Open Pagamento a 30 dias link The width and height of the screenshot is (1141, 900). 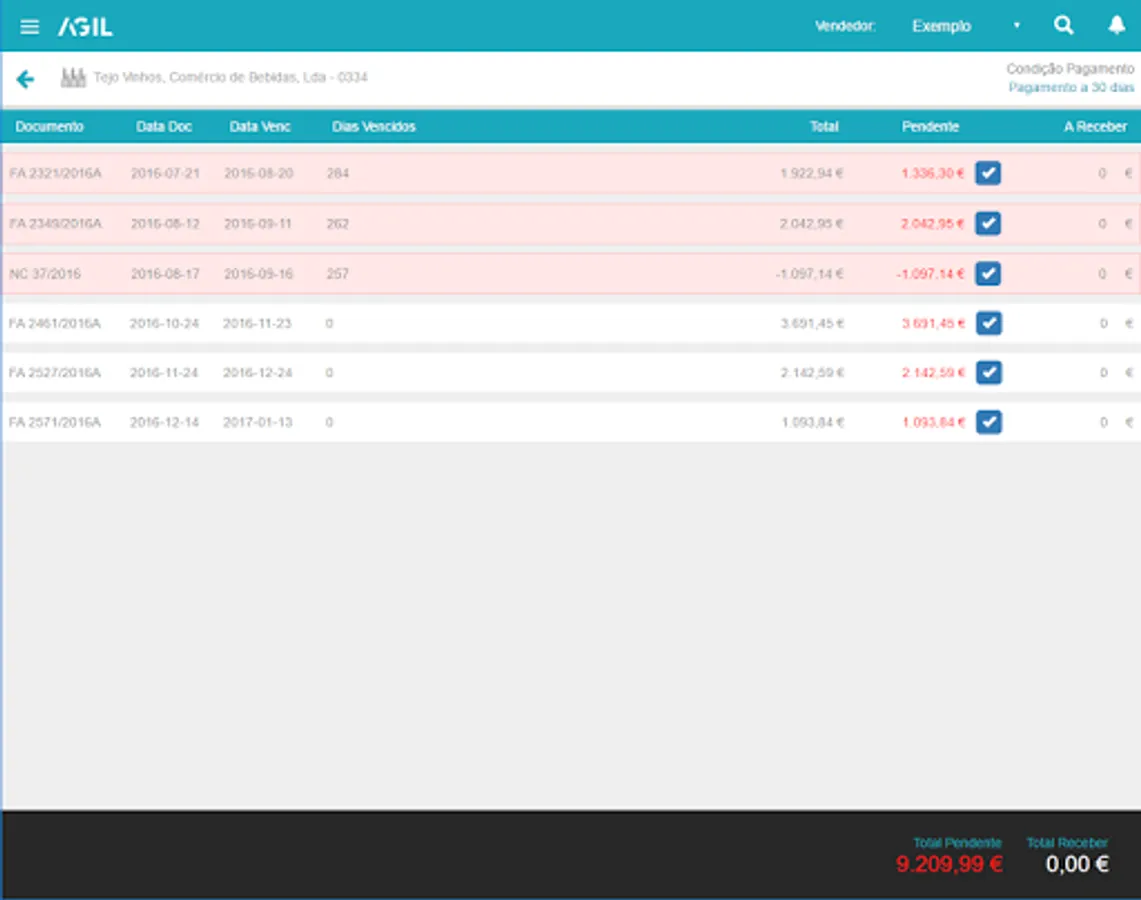pos(1070,87)
